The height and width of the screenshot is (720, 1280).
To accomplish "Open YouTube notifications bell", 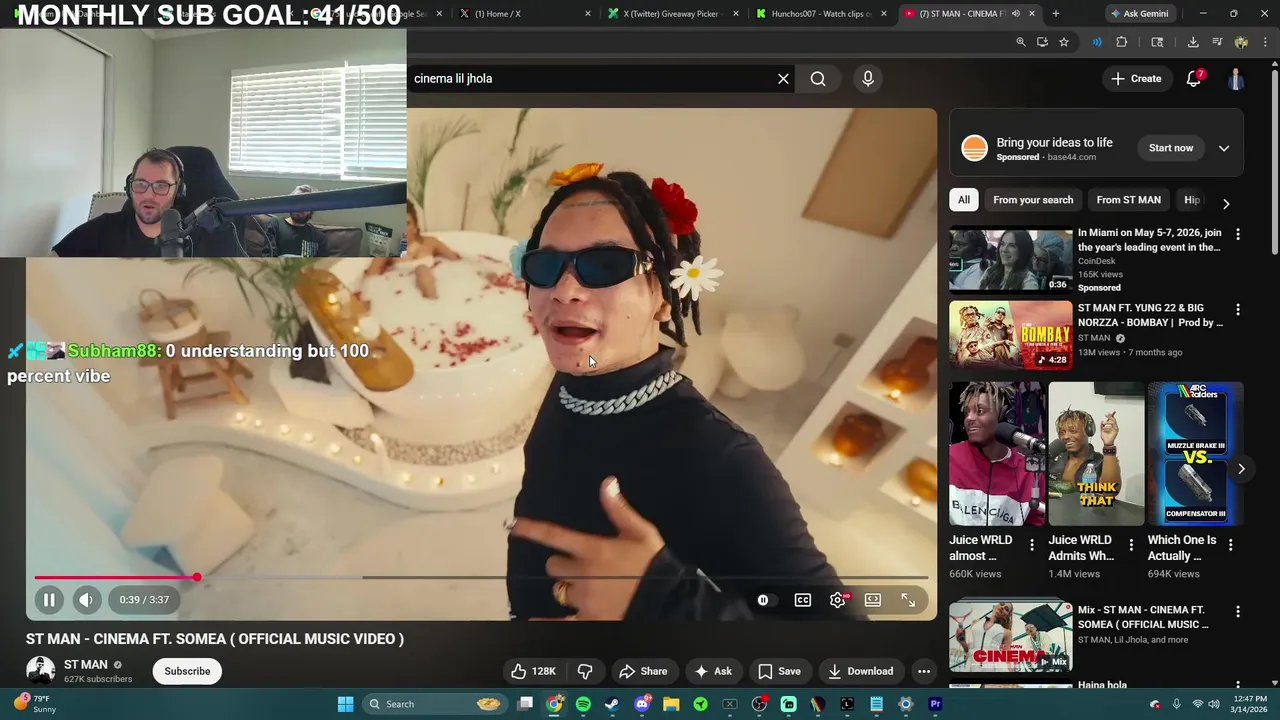I will pyautogui.click(x=1193, y=78).
